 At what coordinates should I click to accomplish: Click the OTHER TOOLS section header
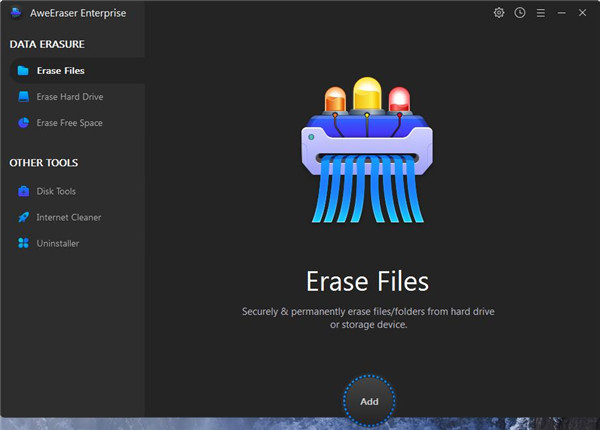(x=44, y=163)
